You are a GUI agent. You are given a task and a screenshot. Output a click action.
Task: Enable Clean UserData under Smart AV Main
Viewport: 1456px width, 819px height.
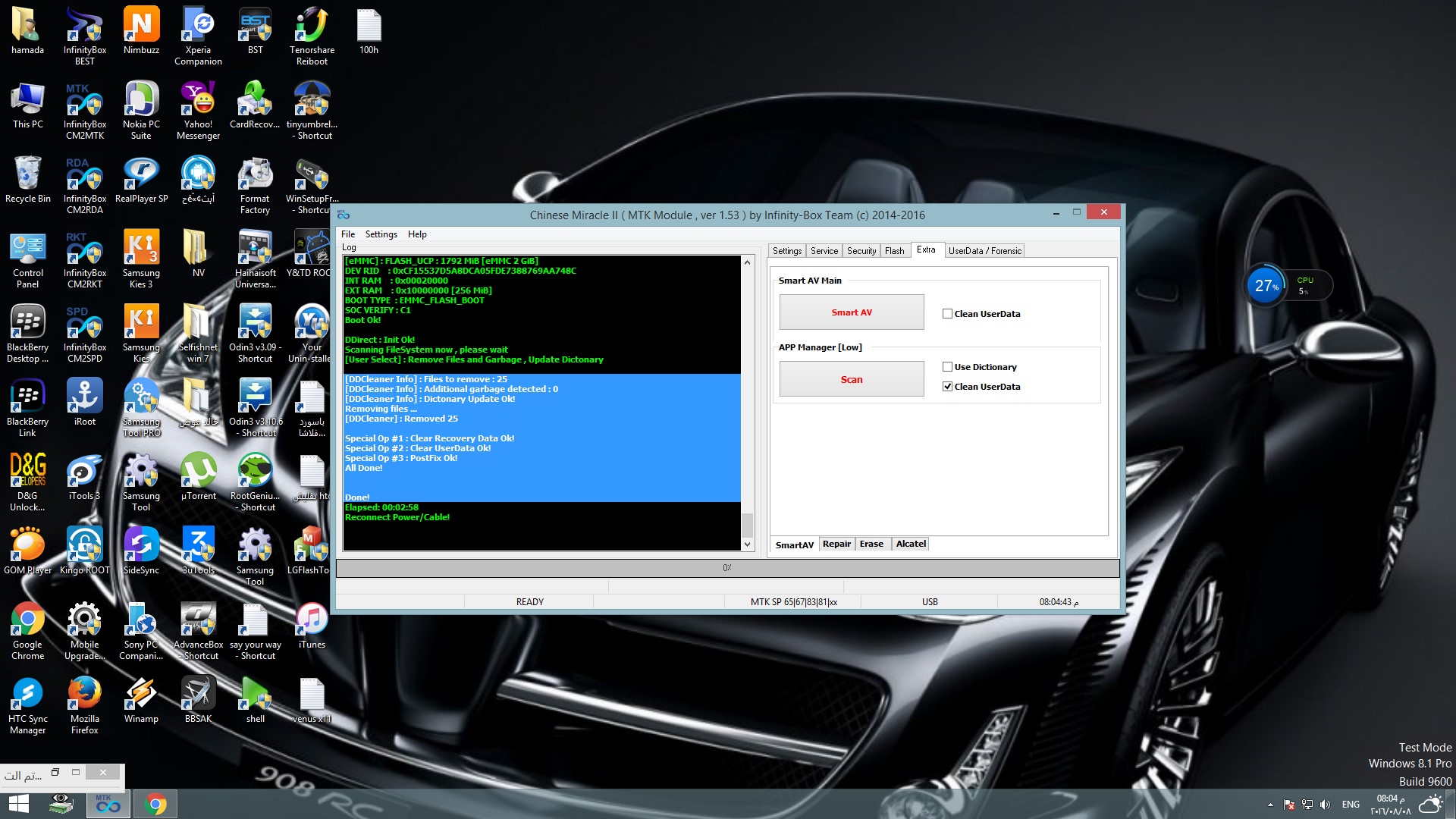tap(947, 314)
